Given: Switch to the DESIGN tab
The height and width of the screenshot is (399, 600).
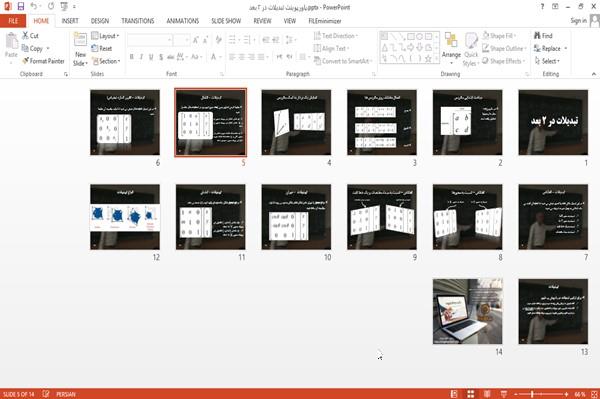Looking at the screenshot, I should 100,21.
